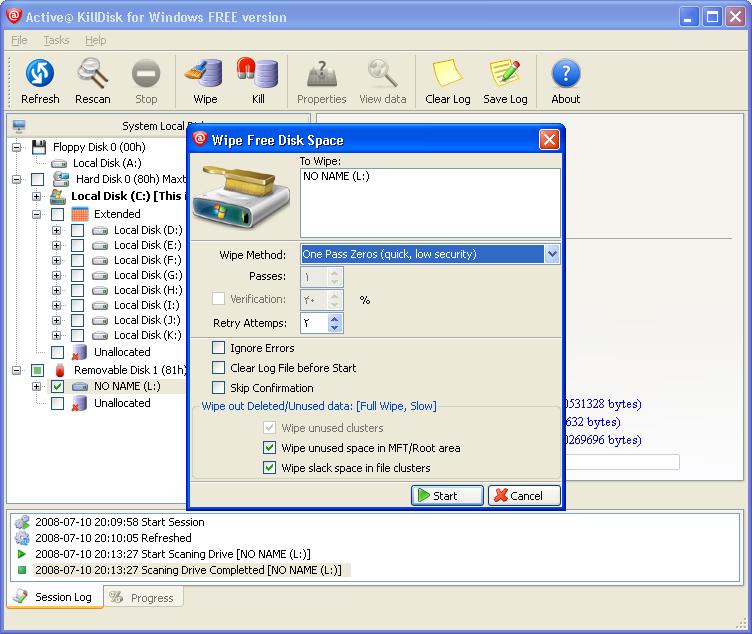This screenshot has height=634, width=752.
Task: Click the Unallocated icon under Removable Disk
Action: [79, 403]
